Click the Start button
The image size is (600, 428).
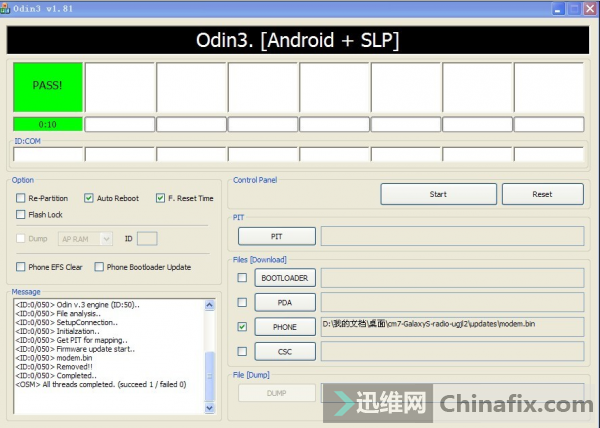tap(439, 194)
